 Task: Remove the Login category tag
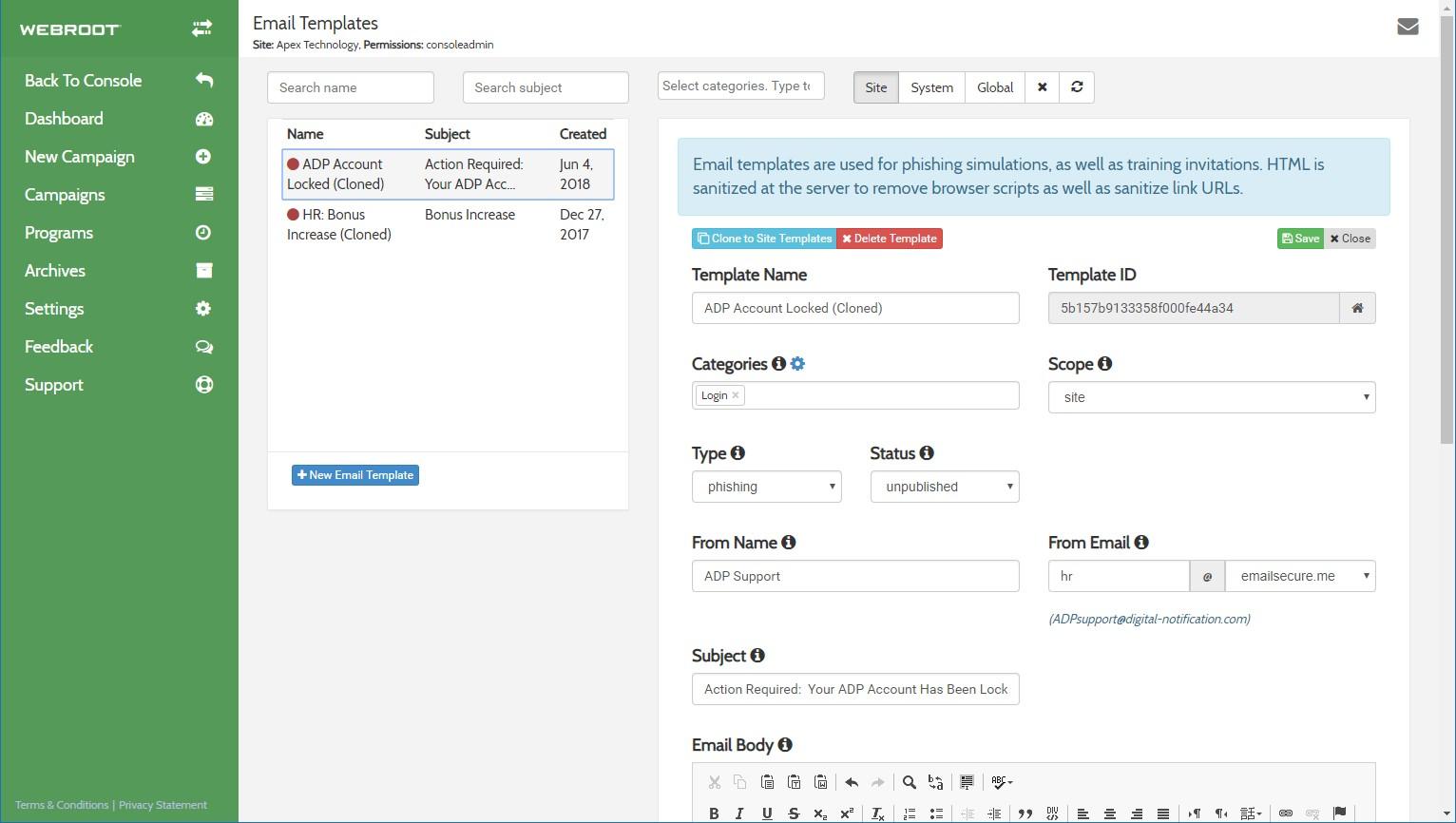[736, 395]
